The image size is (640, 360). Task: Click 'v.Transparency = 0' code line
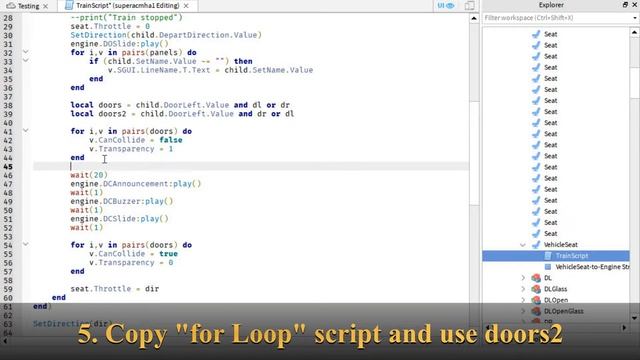click(x=131, y=262)
